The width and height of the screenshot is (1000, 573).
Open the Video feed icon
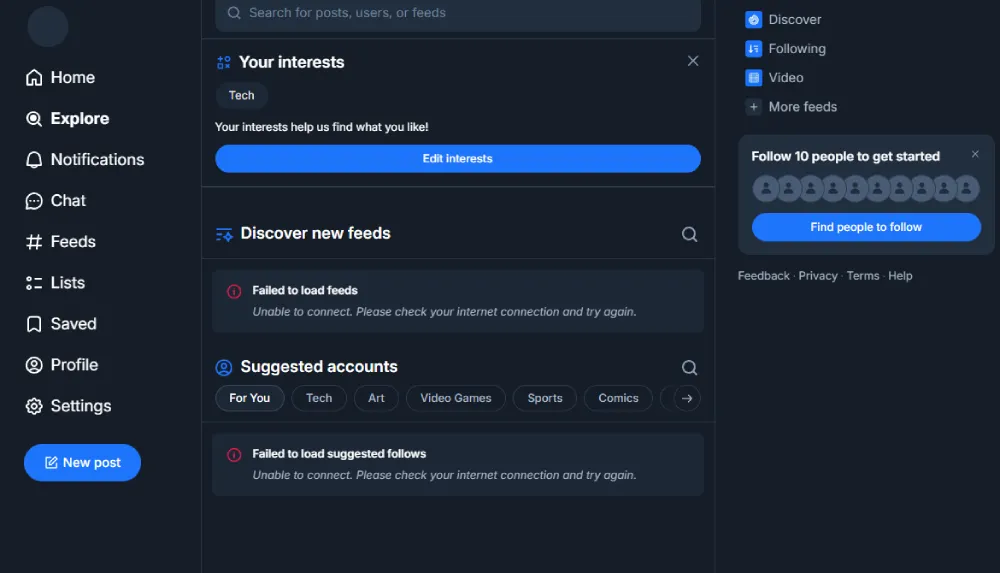coord(754,77)
